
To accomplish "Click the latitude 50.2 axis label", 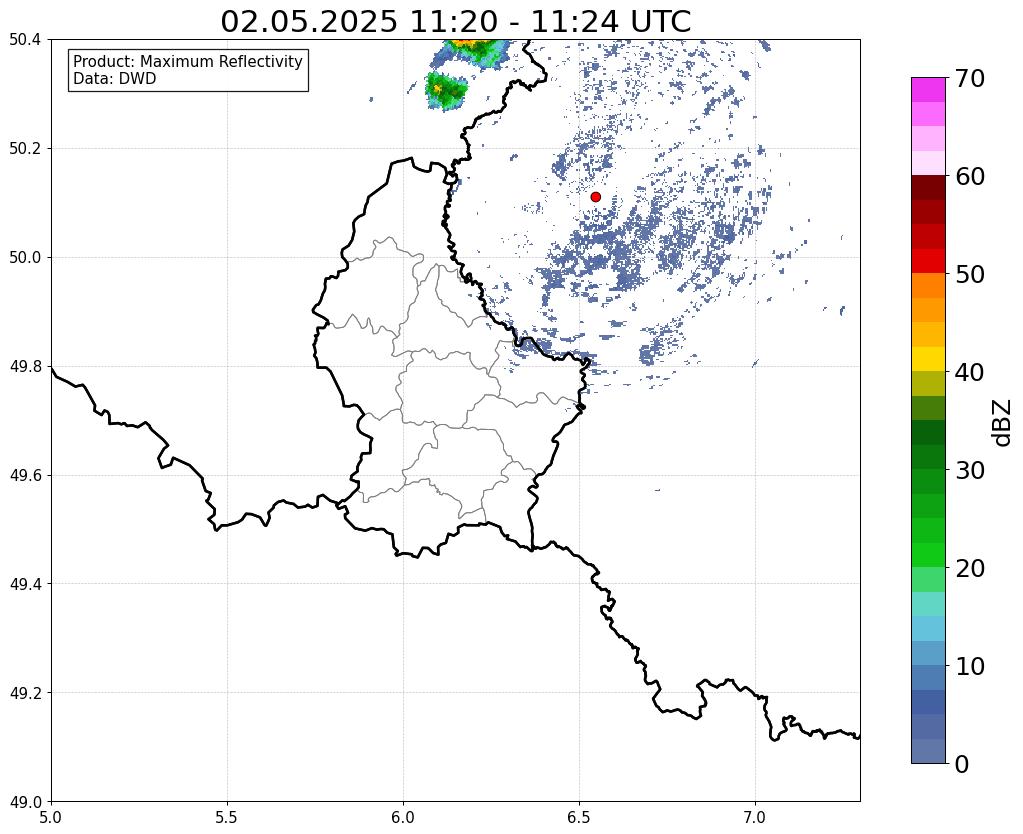I will (x=25, y=149).
